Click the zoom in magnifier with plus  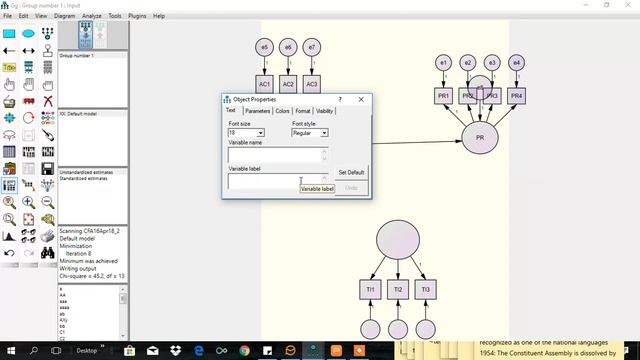(x=28, y=202)
